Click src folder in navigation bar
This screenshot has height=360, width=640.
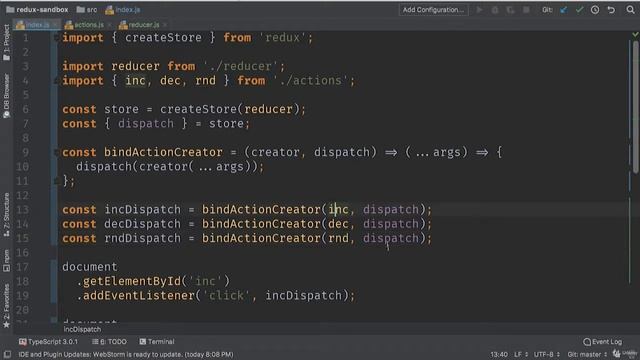tap(87, 10)
